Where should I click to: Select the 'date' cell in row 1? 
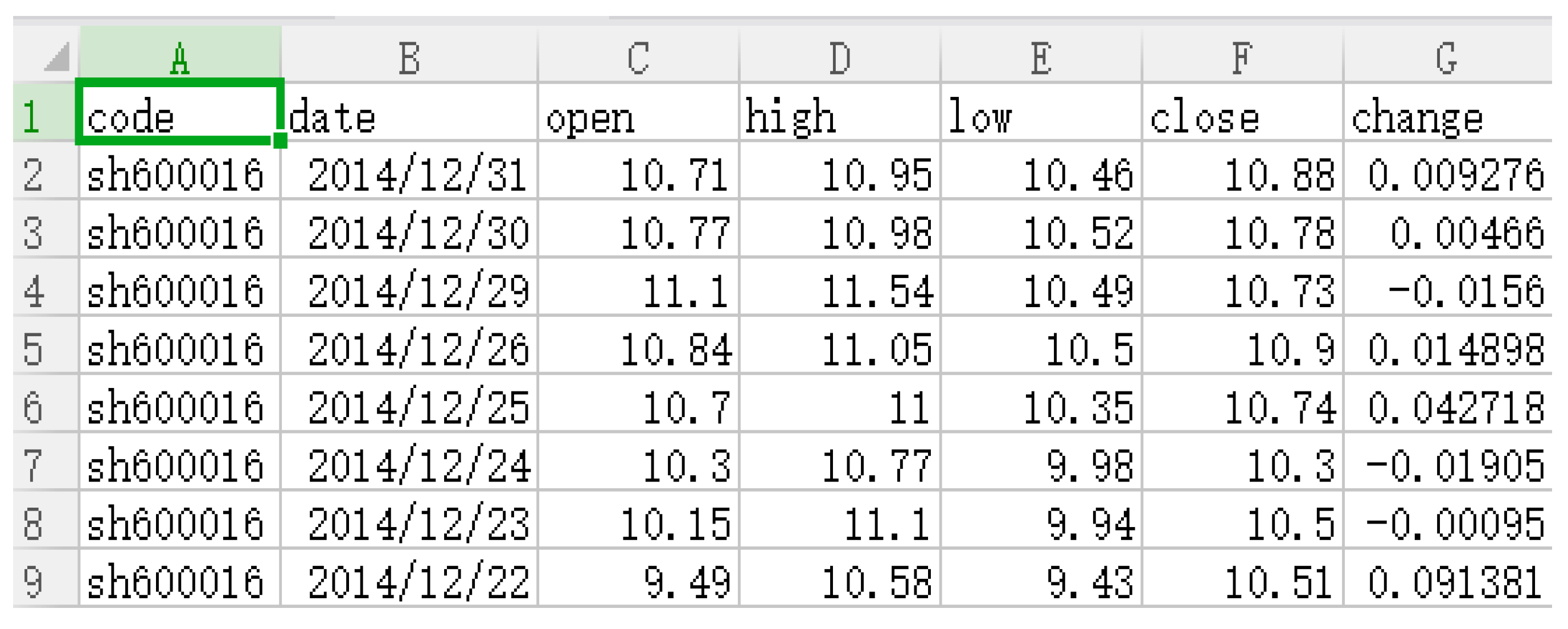(409, 116)
